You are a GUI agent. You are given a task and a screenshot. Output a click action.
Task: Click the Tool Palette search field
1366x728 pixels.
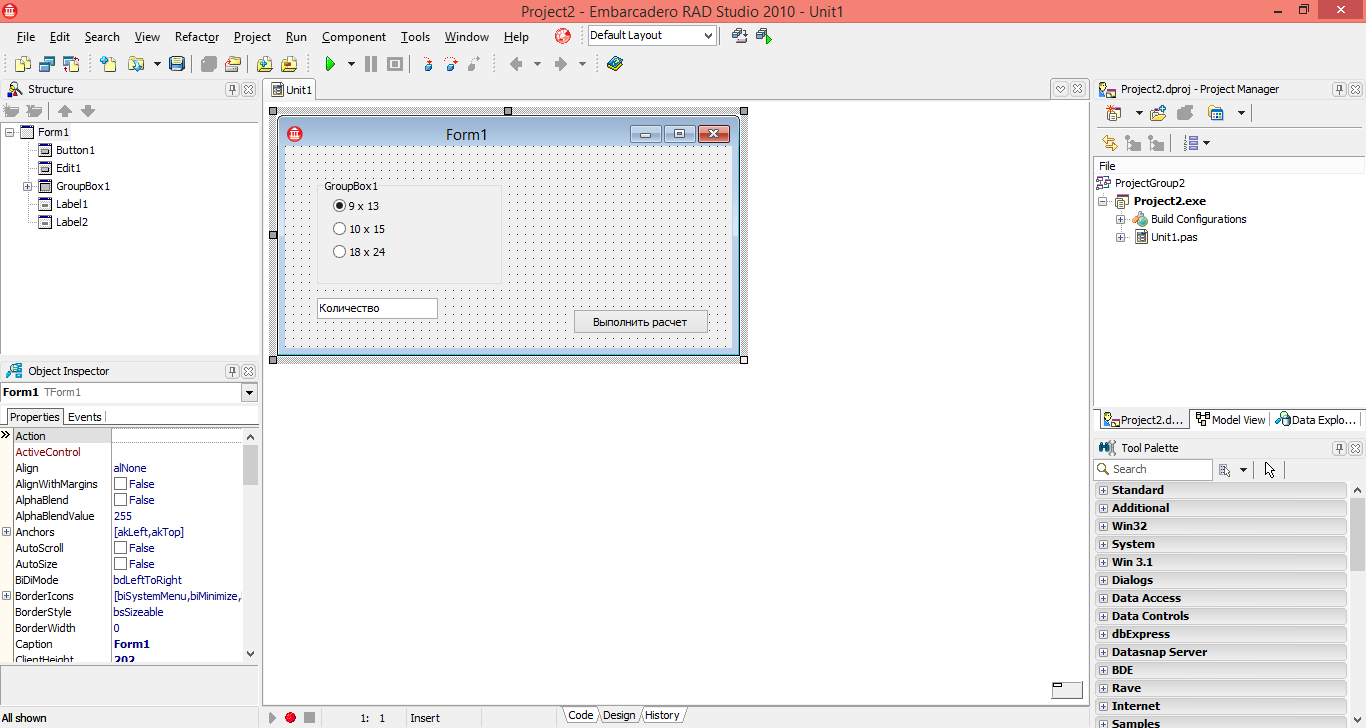1153,469
